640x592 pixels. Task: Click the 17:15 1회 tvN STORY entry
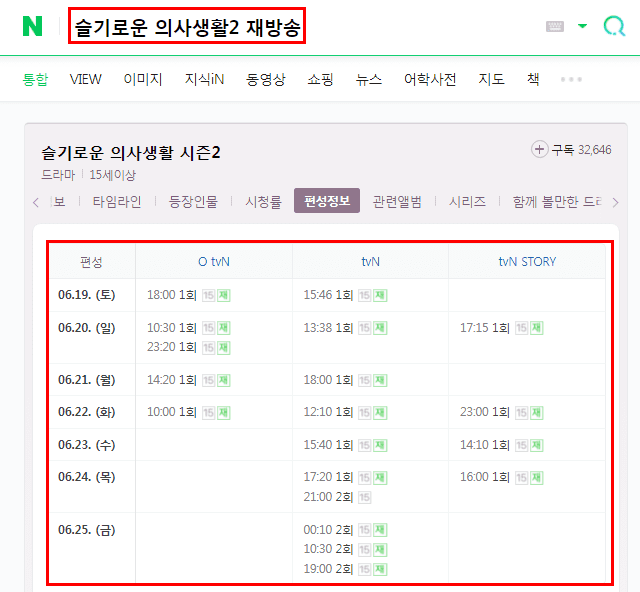point(485,327)
